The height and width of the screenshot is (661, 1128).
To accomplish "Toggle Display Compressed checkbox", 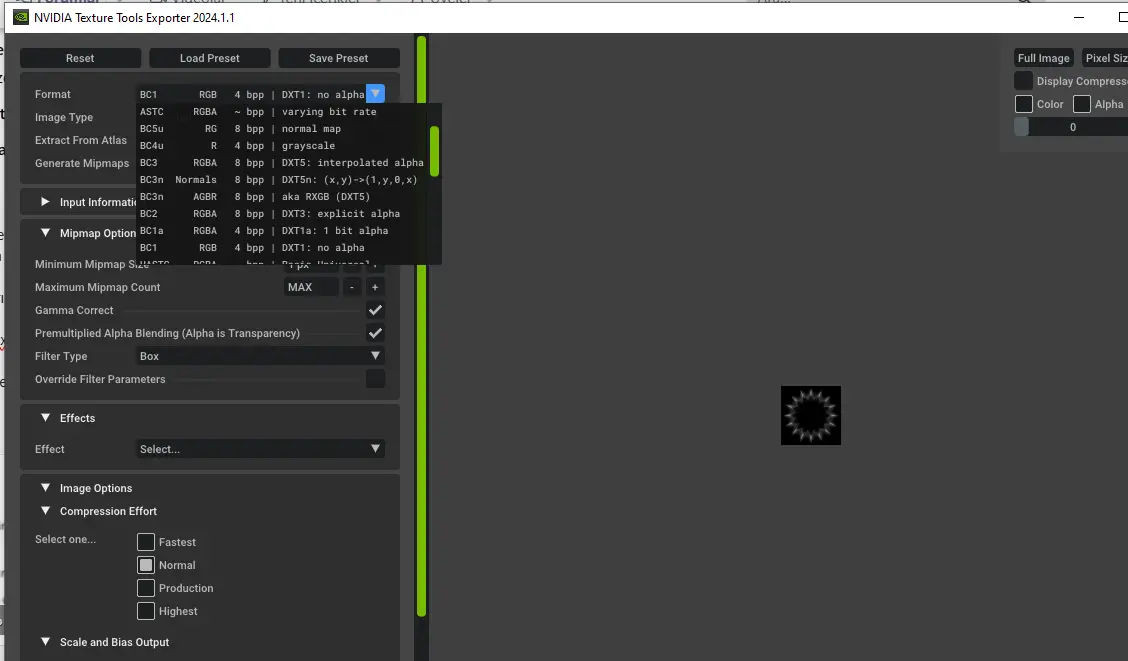I will click(x=1023, y=81).
